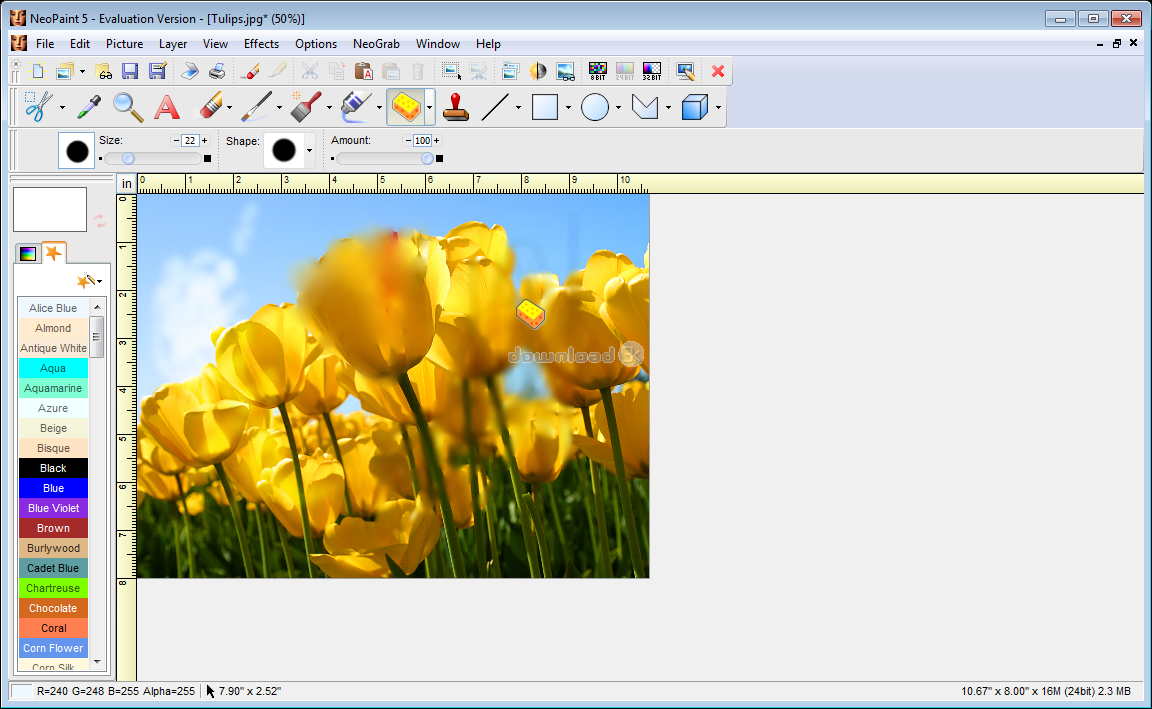Viewport: 1152px width, 709px height.
Task: Increase Amount with the plus button
Action: [436, 140]
